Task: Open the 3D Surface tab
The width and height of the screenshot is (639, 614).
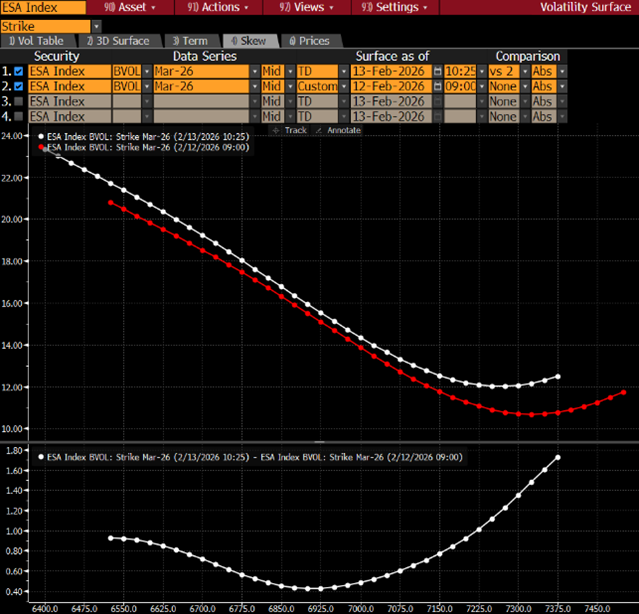Action: click(118, 41)
